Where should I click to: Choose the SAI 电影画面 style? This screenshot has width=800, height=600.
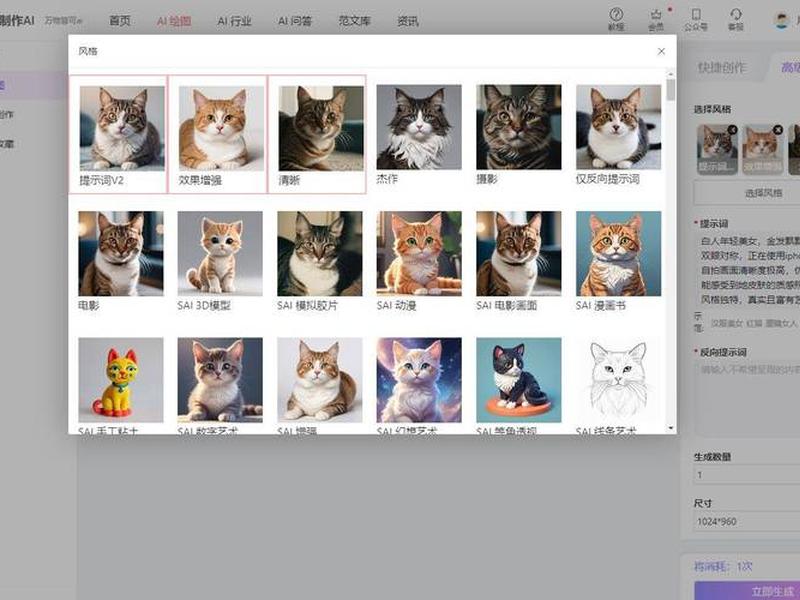[x=518, y=254]
